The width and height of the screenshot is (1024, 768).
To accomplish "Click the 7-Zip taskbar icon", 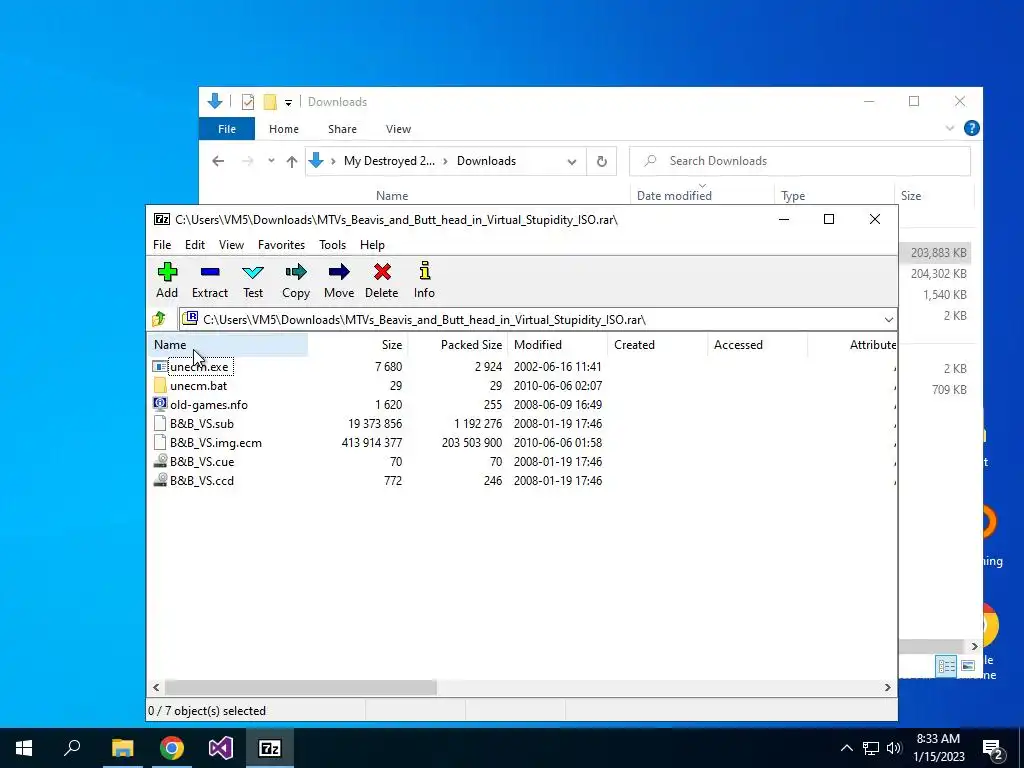I will click(x=270, y=748).
